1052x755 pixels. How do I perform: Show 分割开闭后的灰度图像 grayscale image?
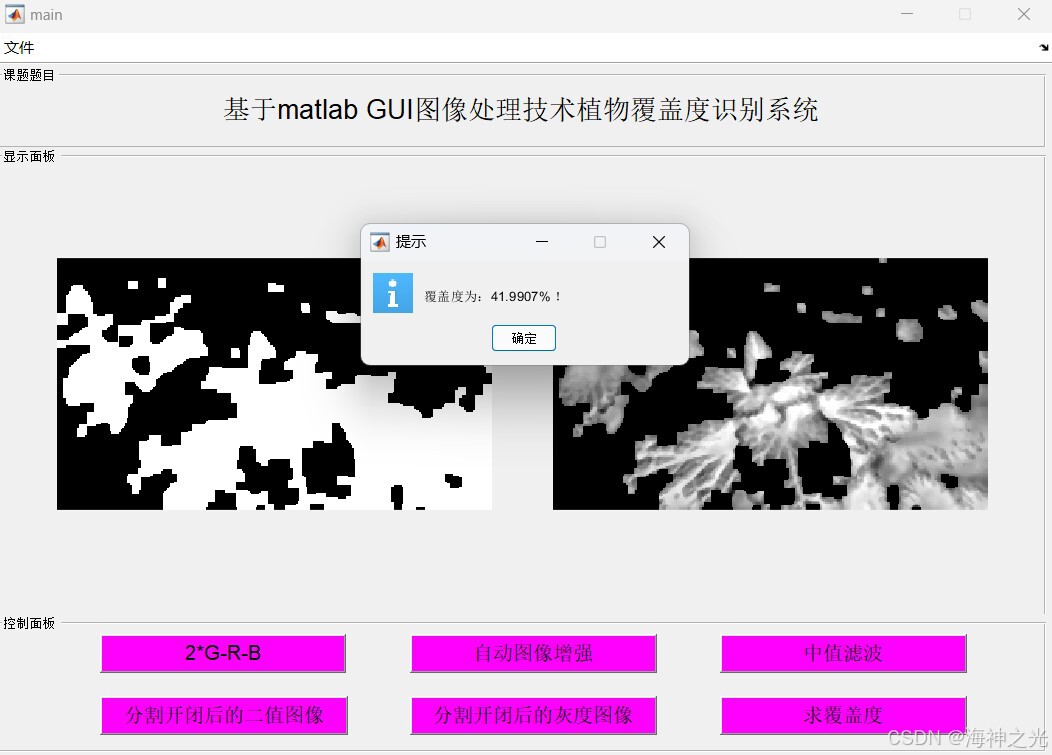coord(533,715)
